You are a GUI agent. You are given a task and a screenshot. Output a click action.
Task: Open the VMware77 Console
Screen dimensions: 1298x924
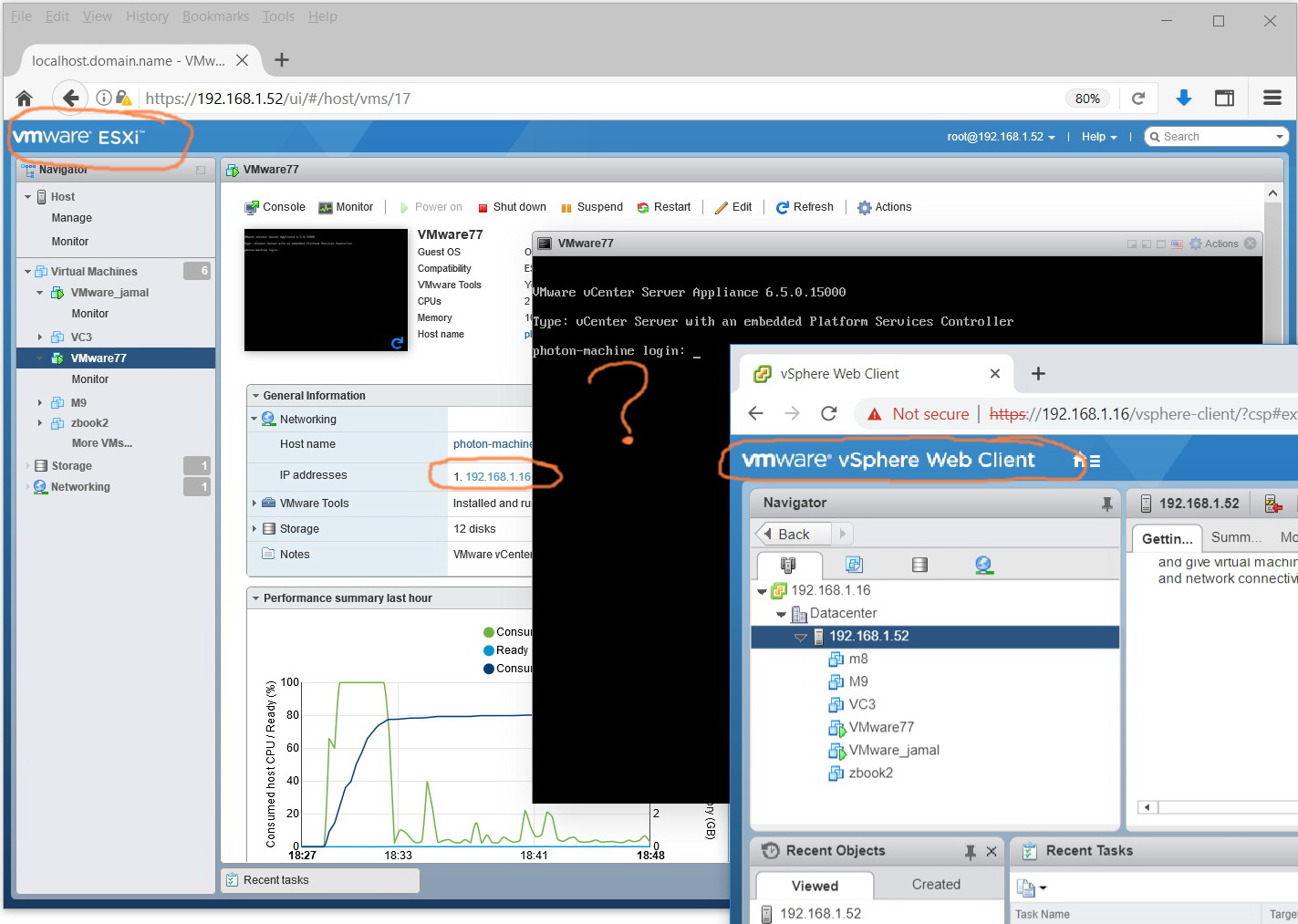pyautogui.click(x=275, y=207)
